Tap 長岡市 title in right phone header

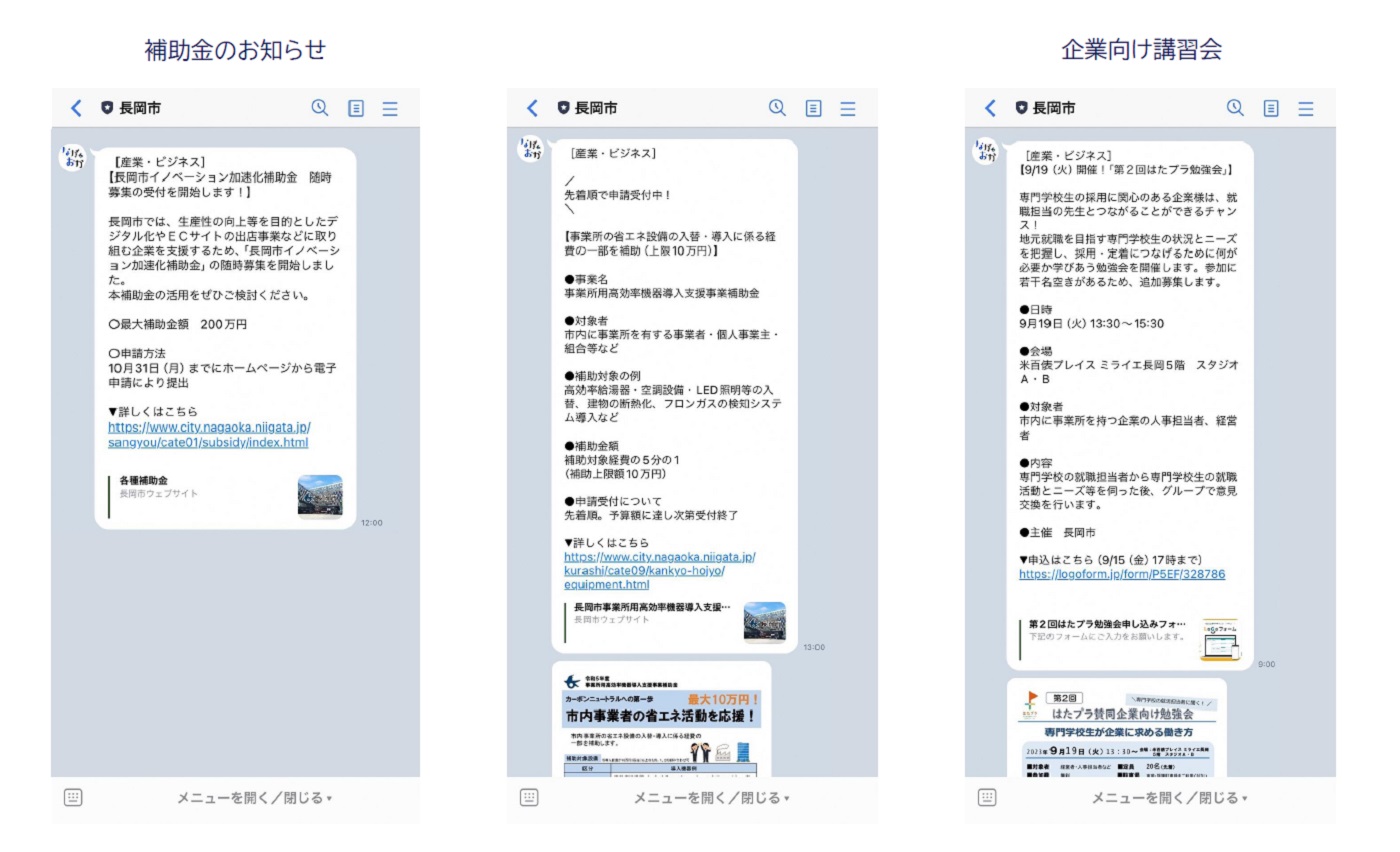point(1054,108)
